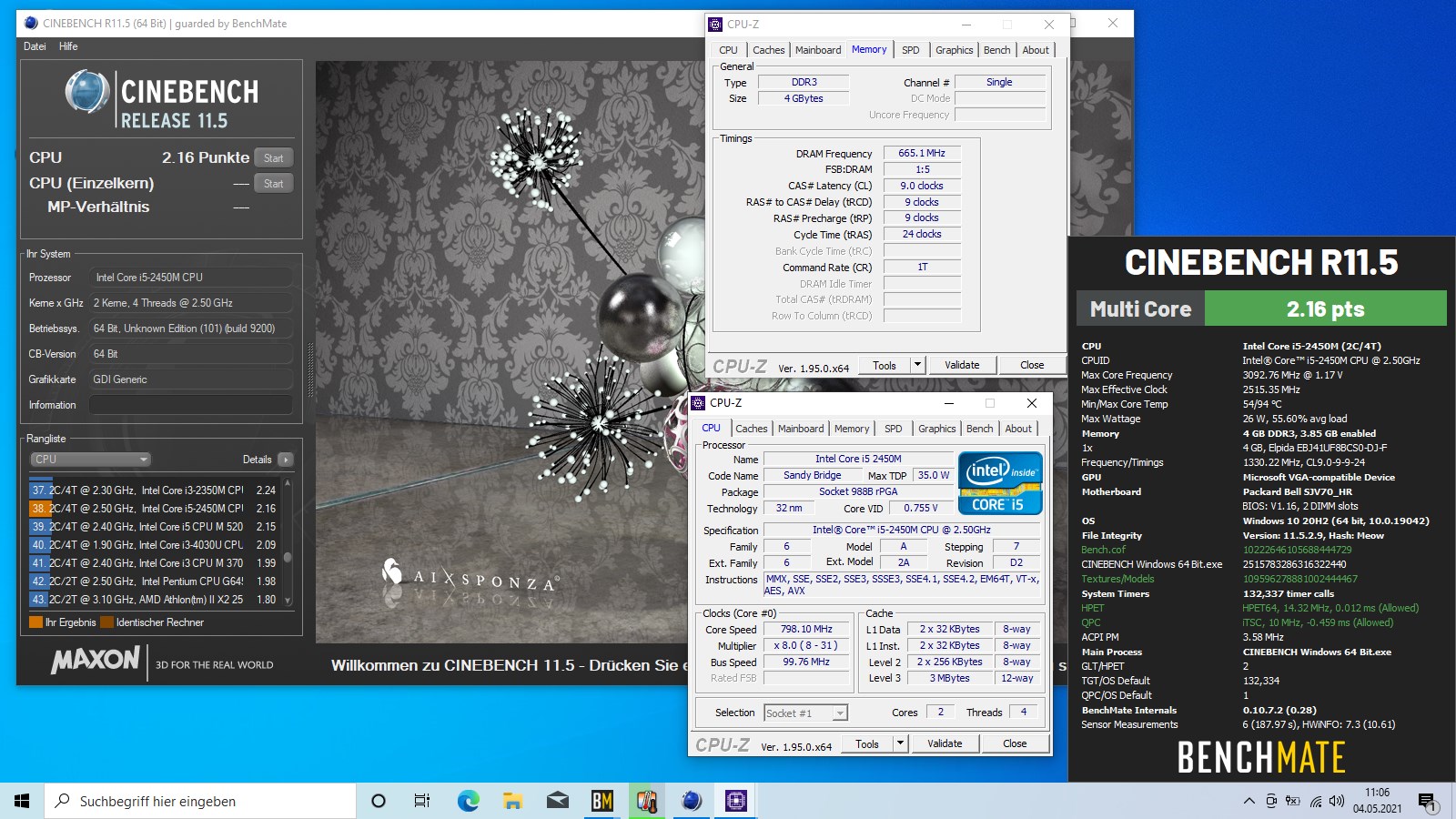Click the CPU-Z icon in upper window title
Viewport: 1456px width, 819px height.
click(715, 25)
